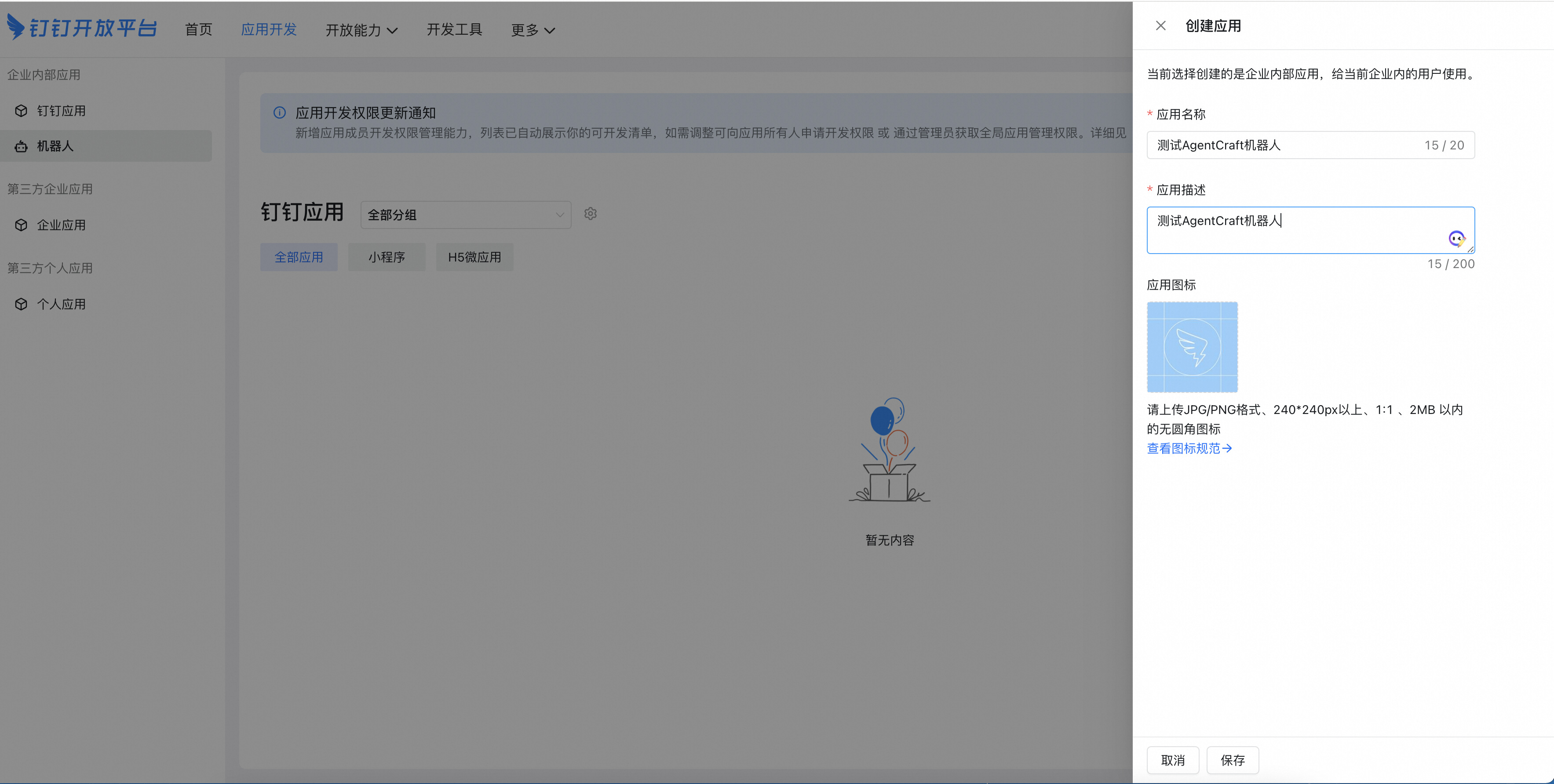Open the 查看图标规范 link
The image size is (1554, 784).
click(x=1189, y=448)
